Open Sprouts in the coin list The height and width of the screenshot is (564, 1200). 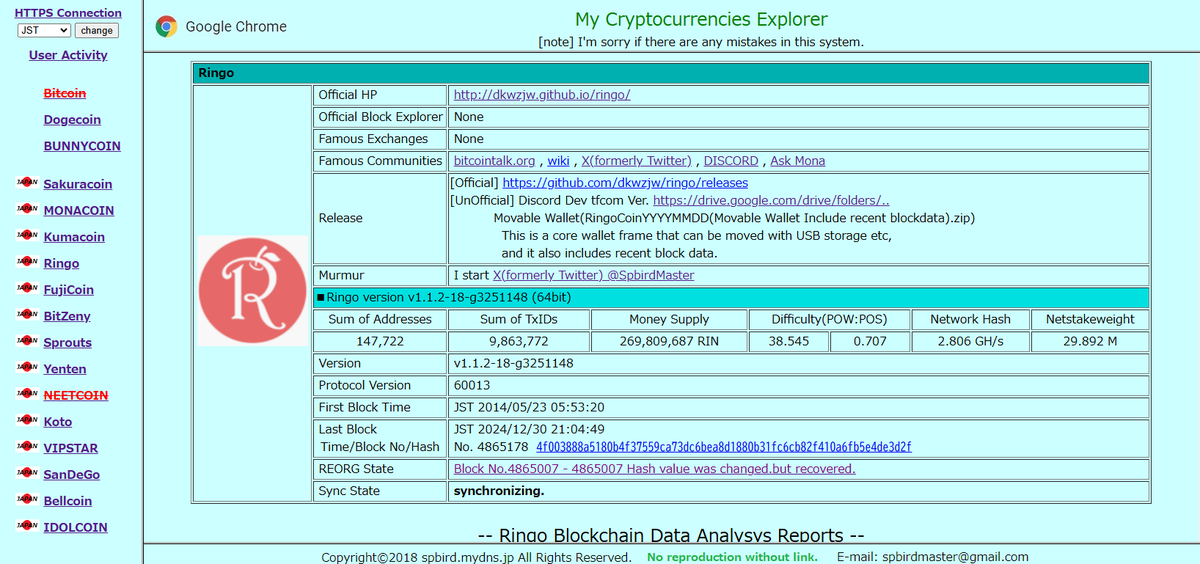(68, 343)
